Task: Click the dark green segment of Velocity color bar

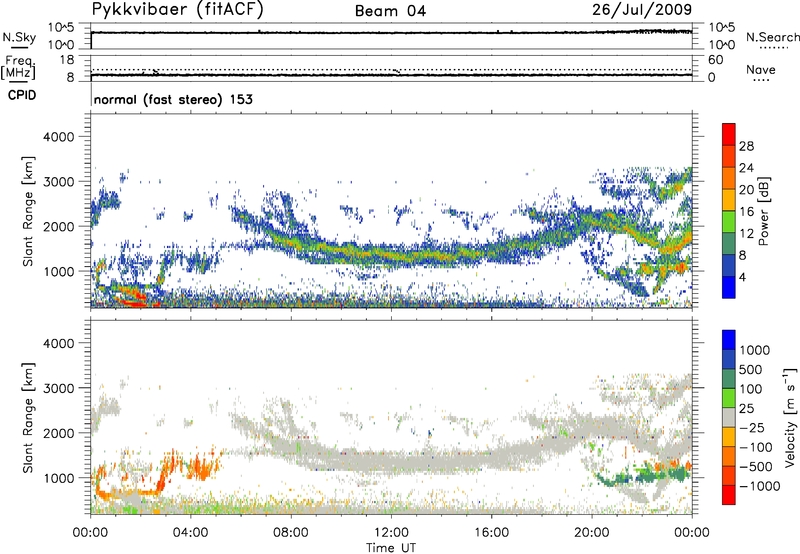Action: (x=729, y=379)
